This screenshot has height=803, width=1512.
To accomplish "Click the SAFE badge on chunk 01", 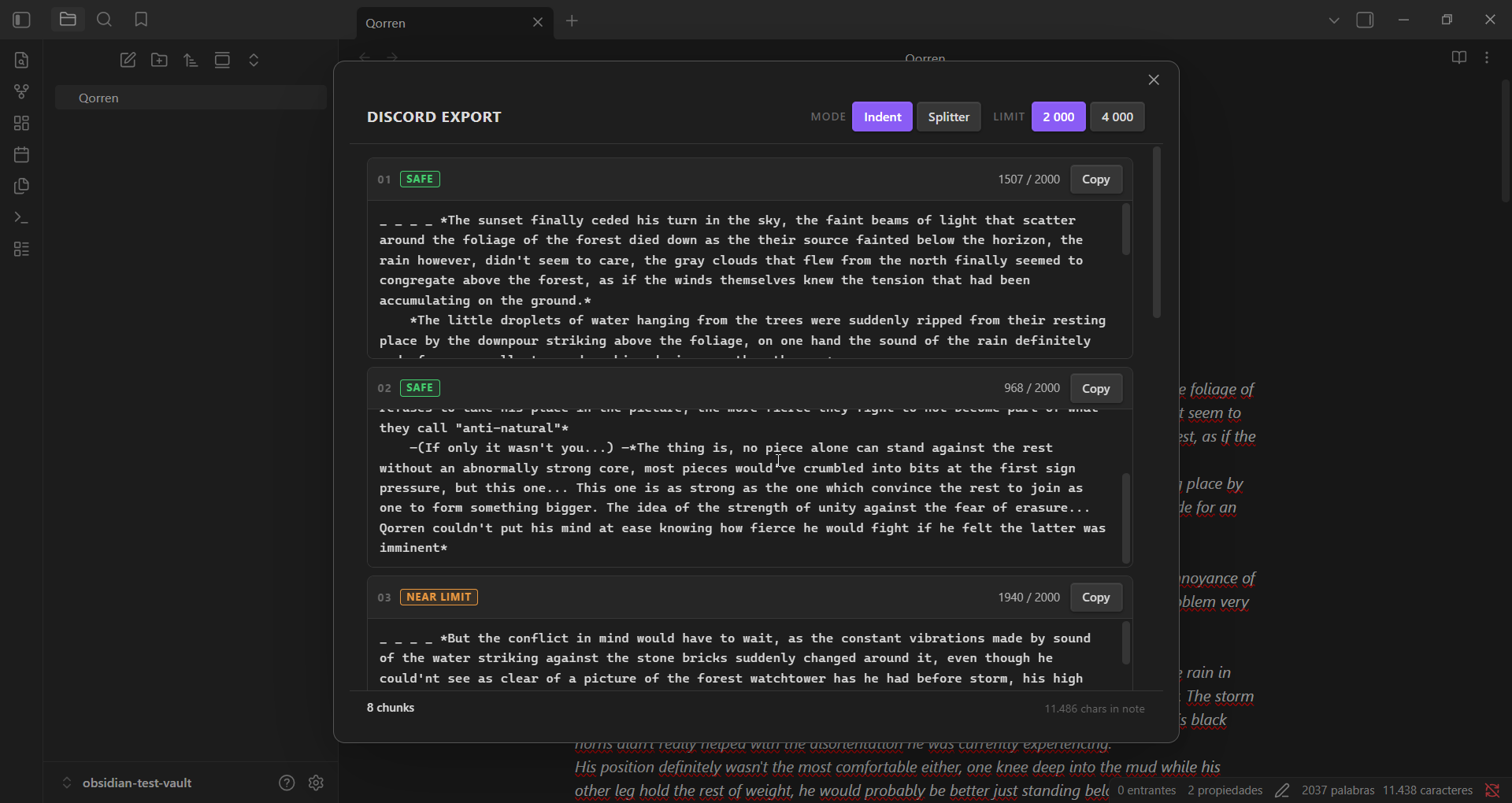I will pos(420,179).
